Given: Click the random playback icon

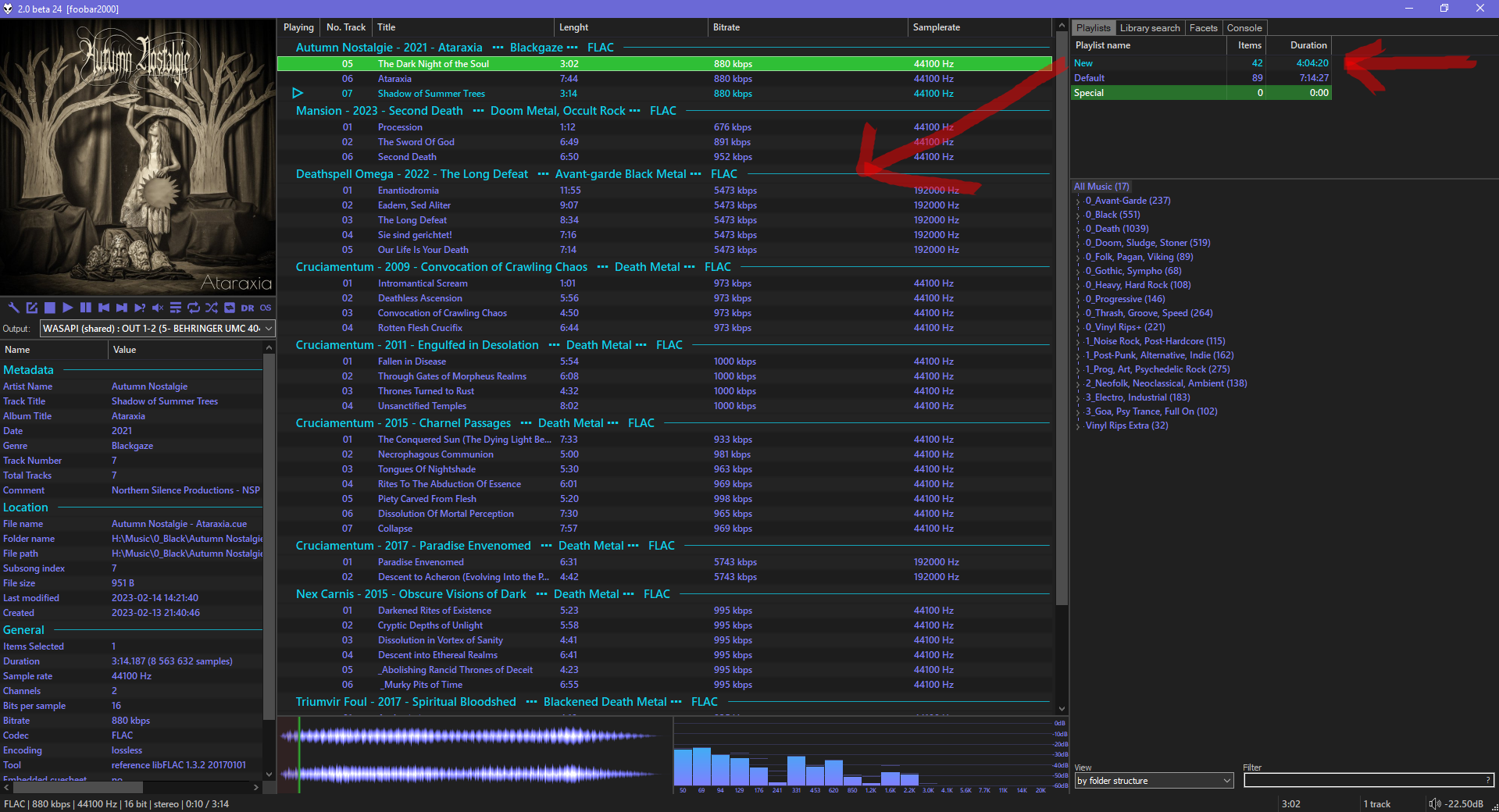Looking at the screenshot, I should [x=140, y=308].
